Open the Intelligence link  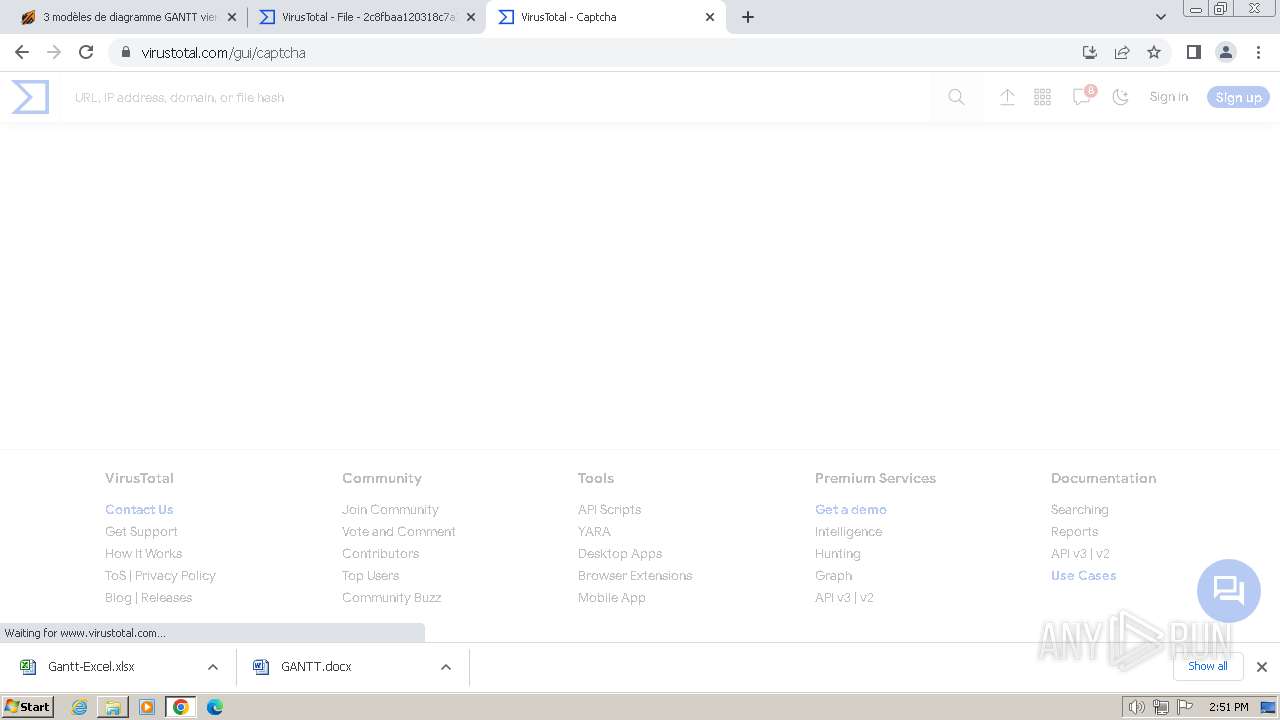848,531
